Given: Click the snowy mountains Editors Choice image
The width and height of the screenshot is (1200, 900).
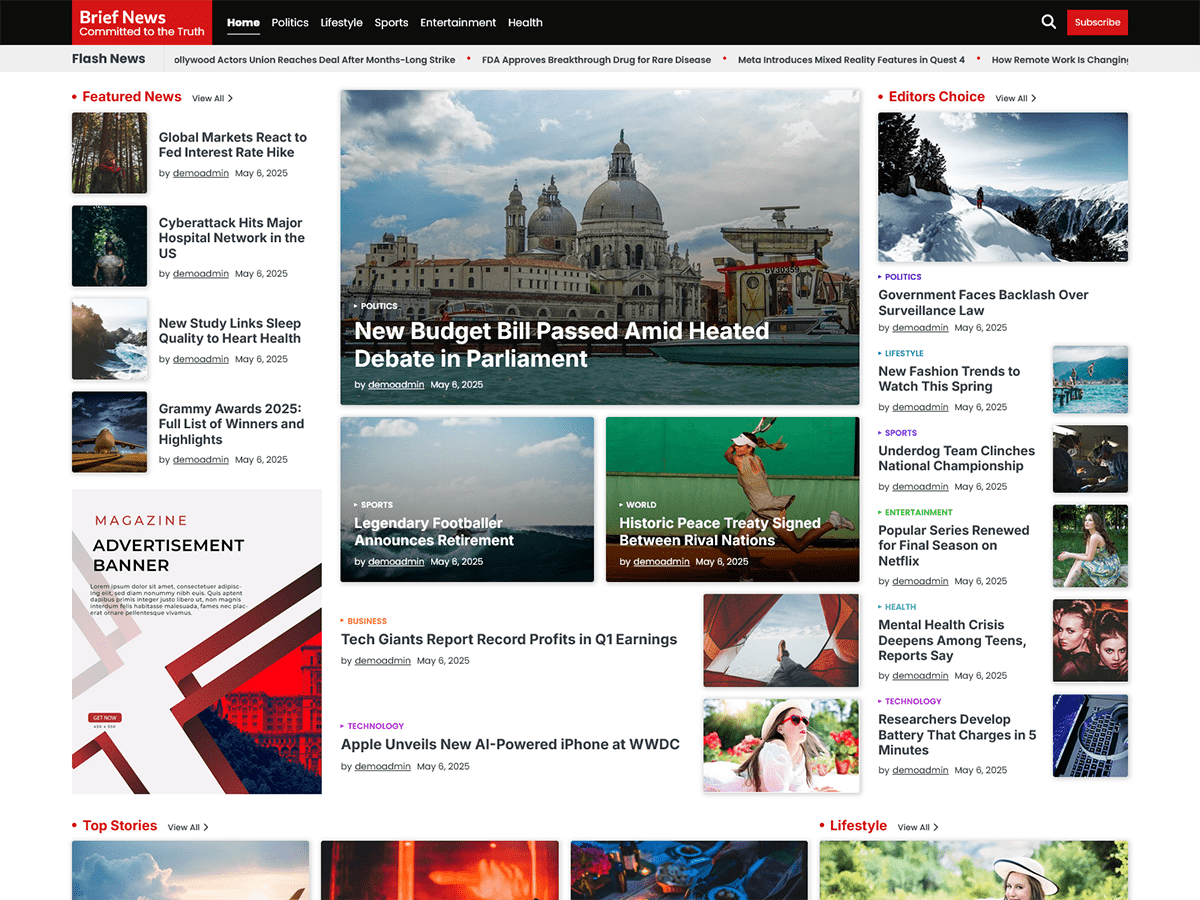Looking at the screenshot, I should [x=1002, y=187].
